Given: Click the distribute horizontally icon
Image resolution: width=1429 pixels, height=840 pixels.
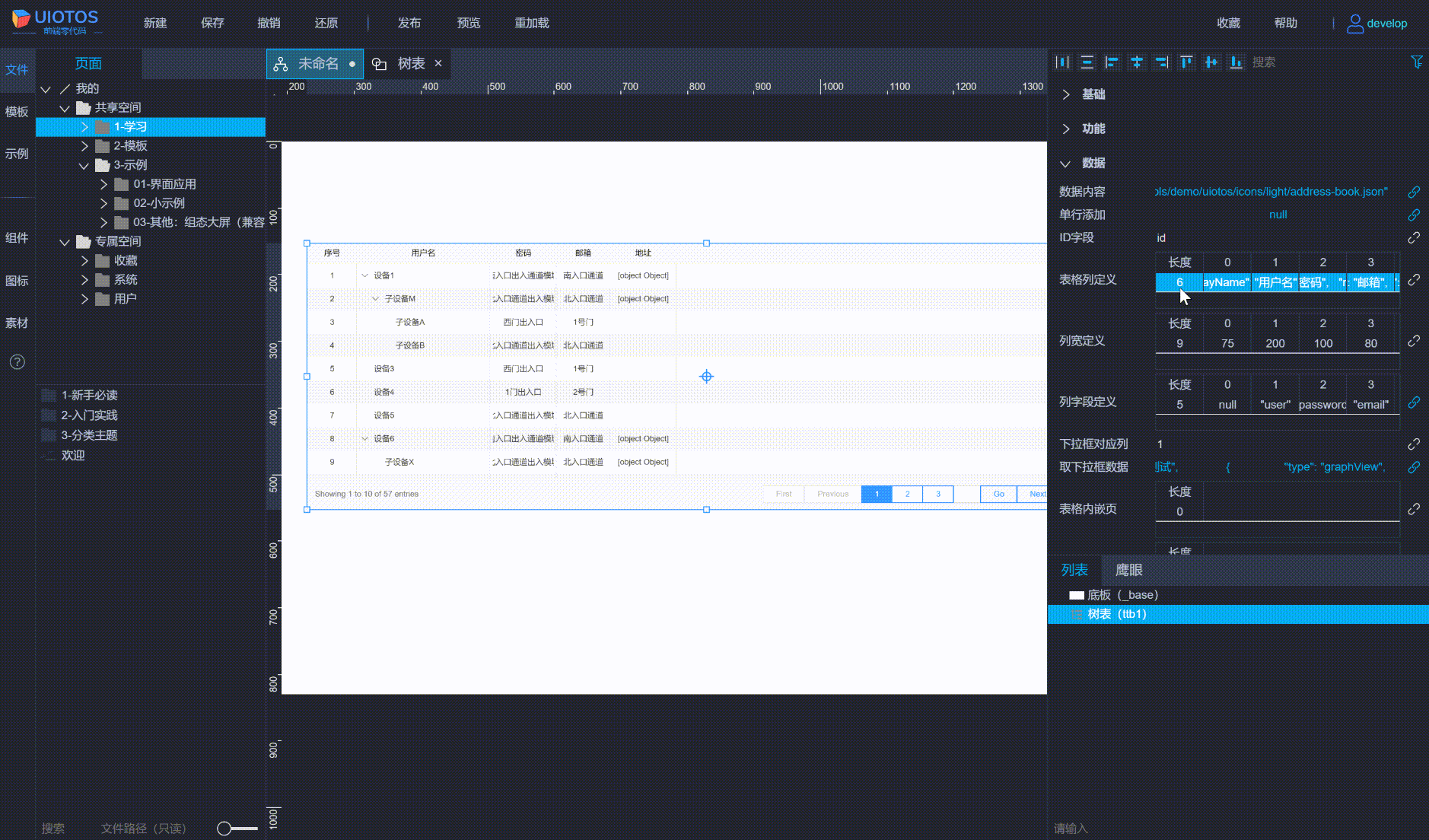Looking at the screenshot, I should pyautogui.click(x=1063, y=62).
